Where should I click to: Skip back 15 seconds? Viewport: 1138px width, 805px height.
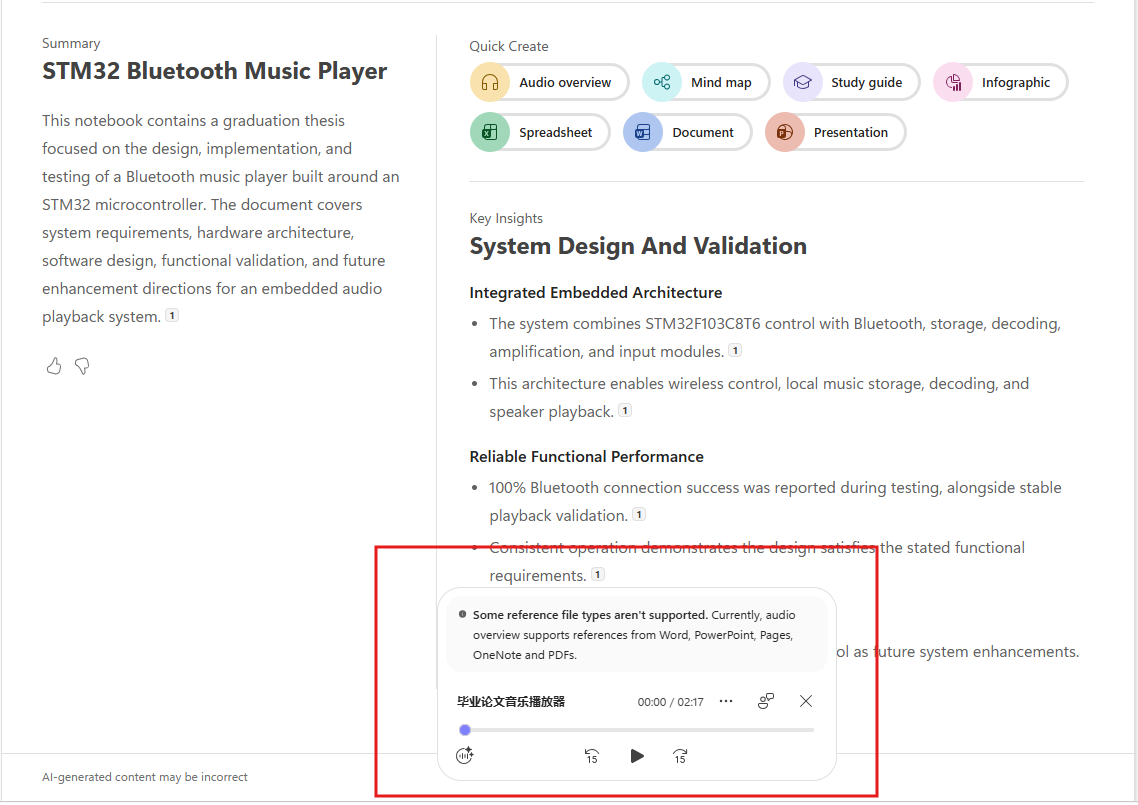pyautogui.click(x=591, y=756)
